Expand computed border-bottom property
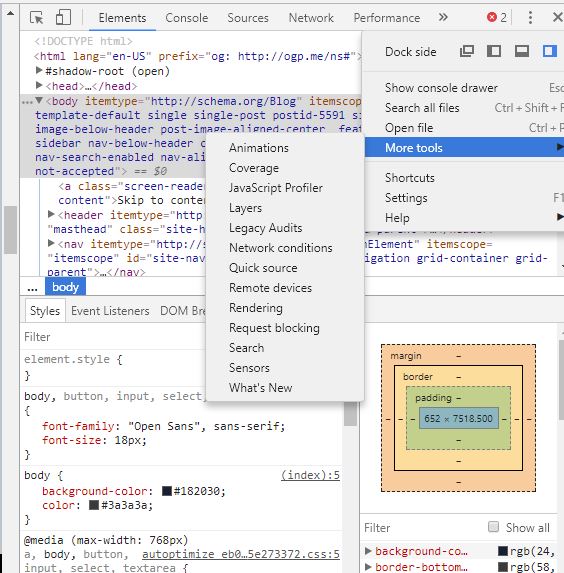 click(368, 567)
